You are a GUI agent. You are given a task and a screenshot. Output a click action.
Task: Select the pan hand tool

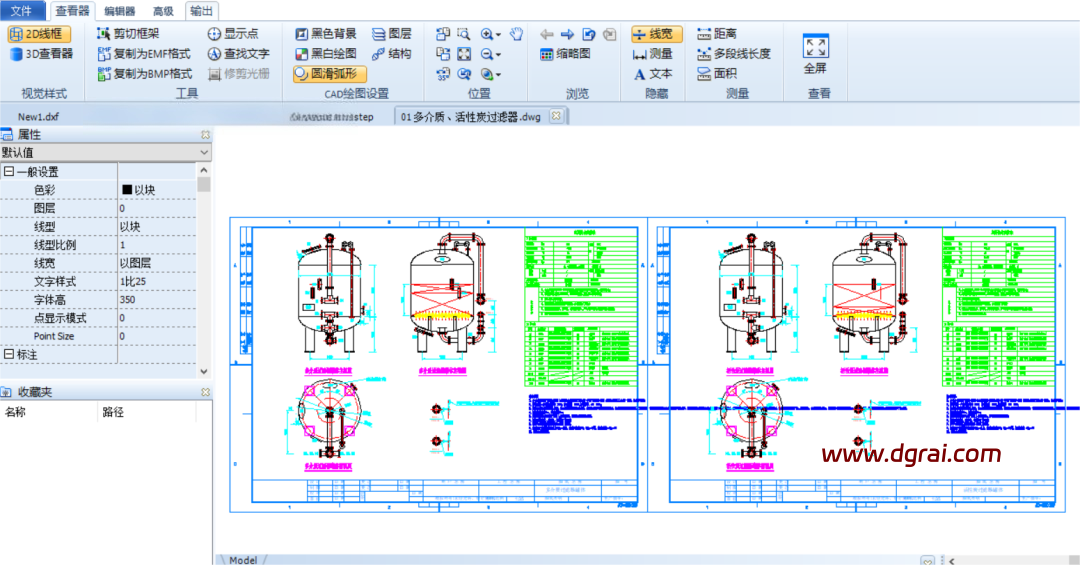[516, 34]
